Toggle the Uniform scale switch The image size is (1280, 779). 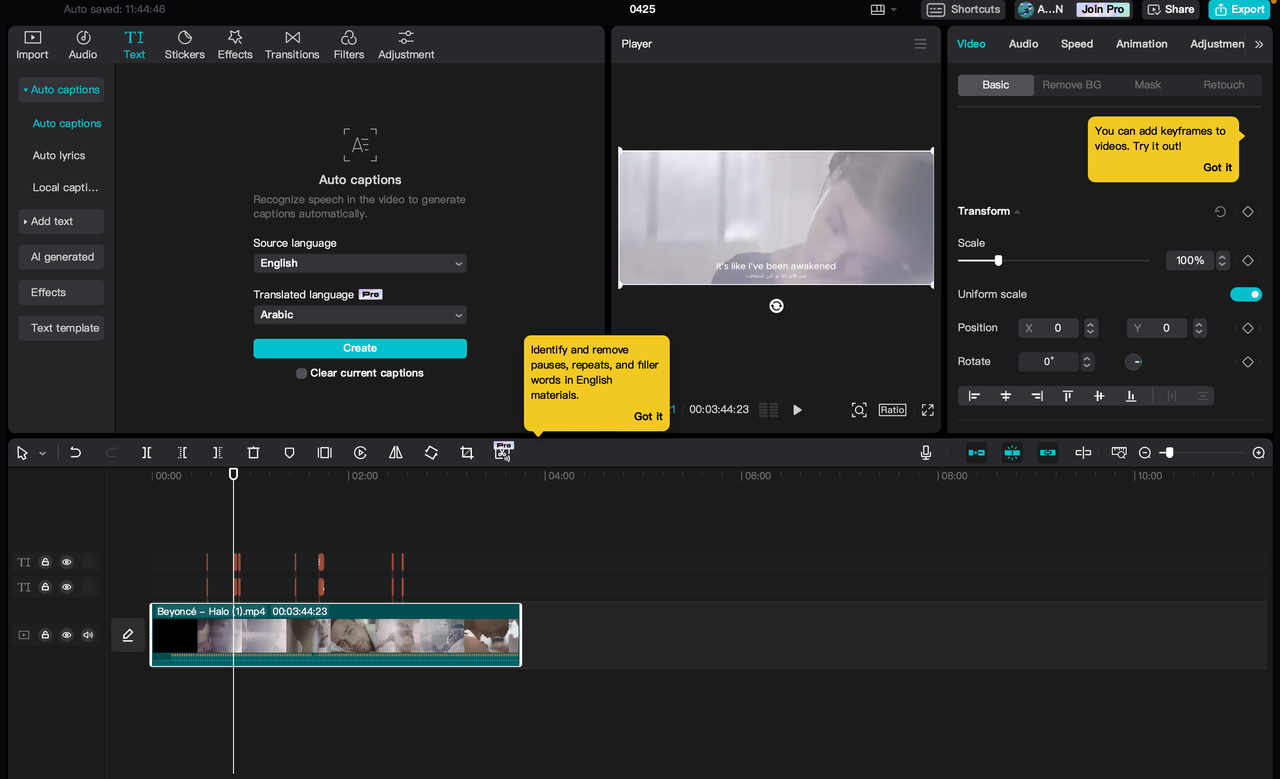coord(1245,294)
